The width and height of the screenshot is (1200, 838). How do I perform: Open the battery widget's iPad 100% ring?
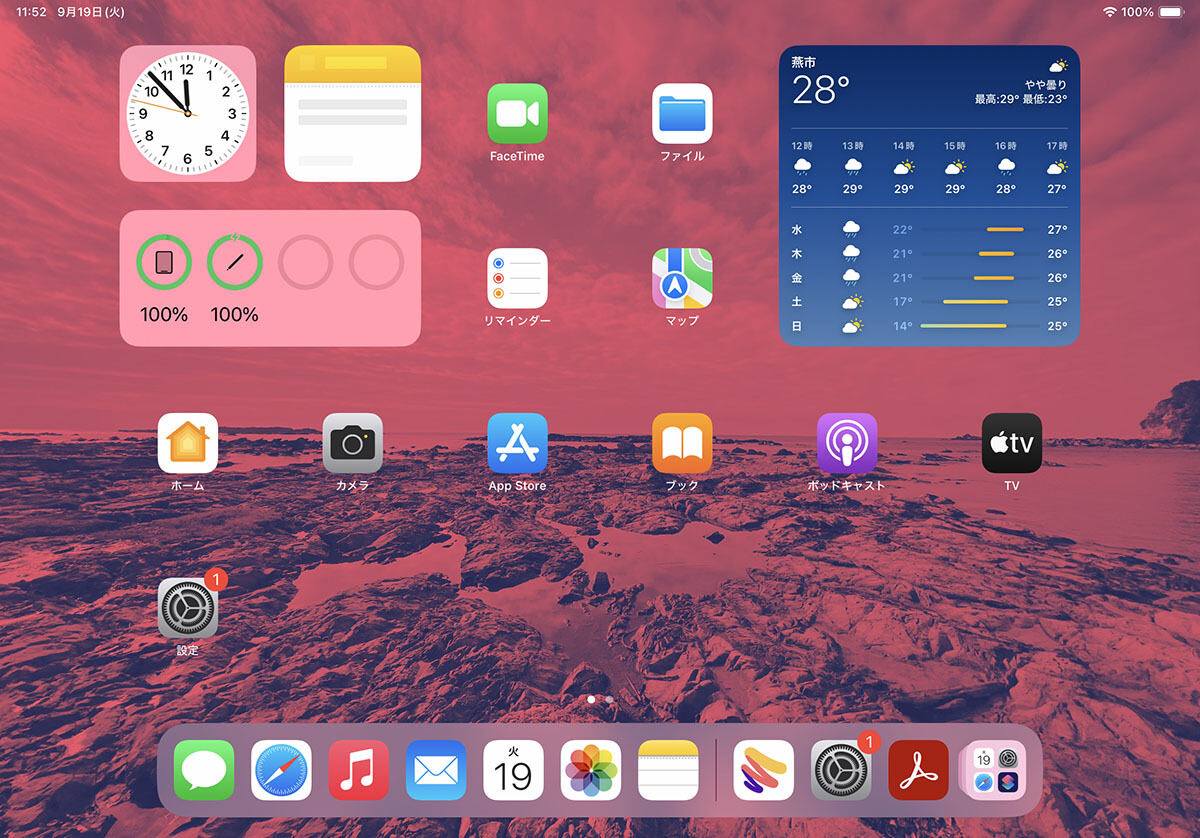click(x=164, y=263)
